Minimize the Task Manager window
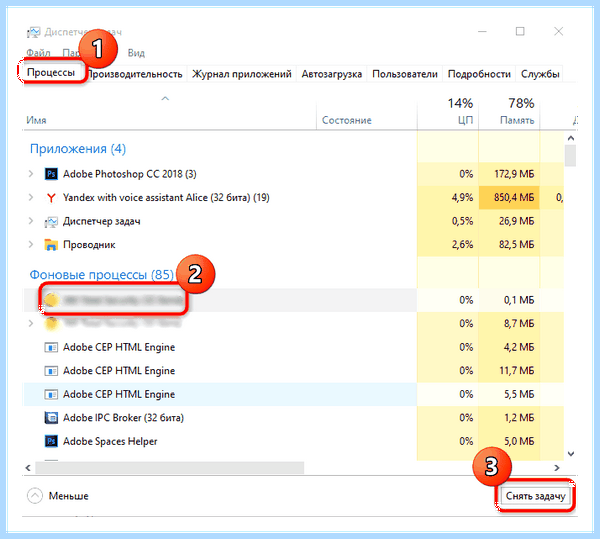Screen dimensions: 600x539 [482, 31]
